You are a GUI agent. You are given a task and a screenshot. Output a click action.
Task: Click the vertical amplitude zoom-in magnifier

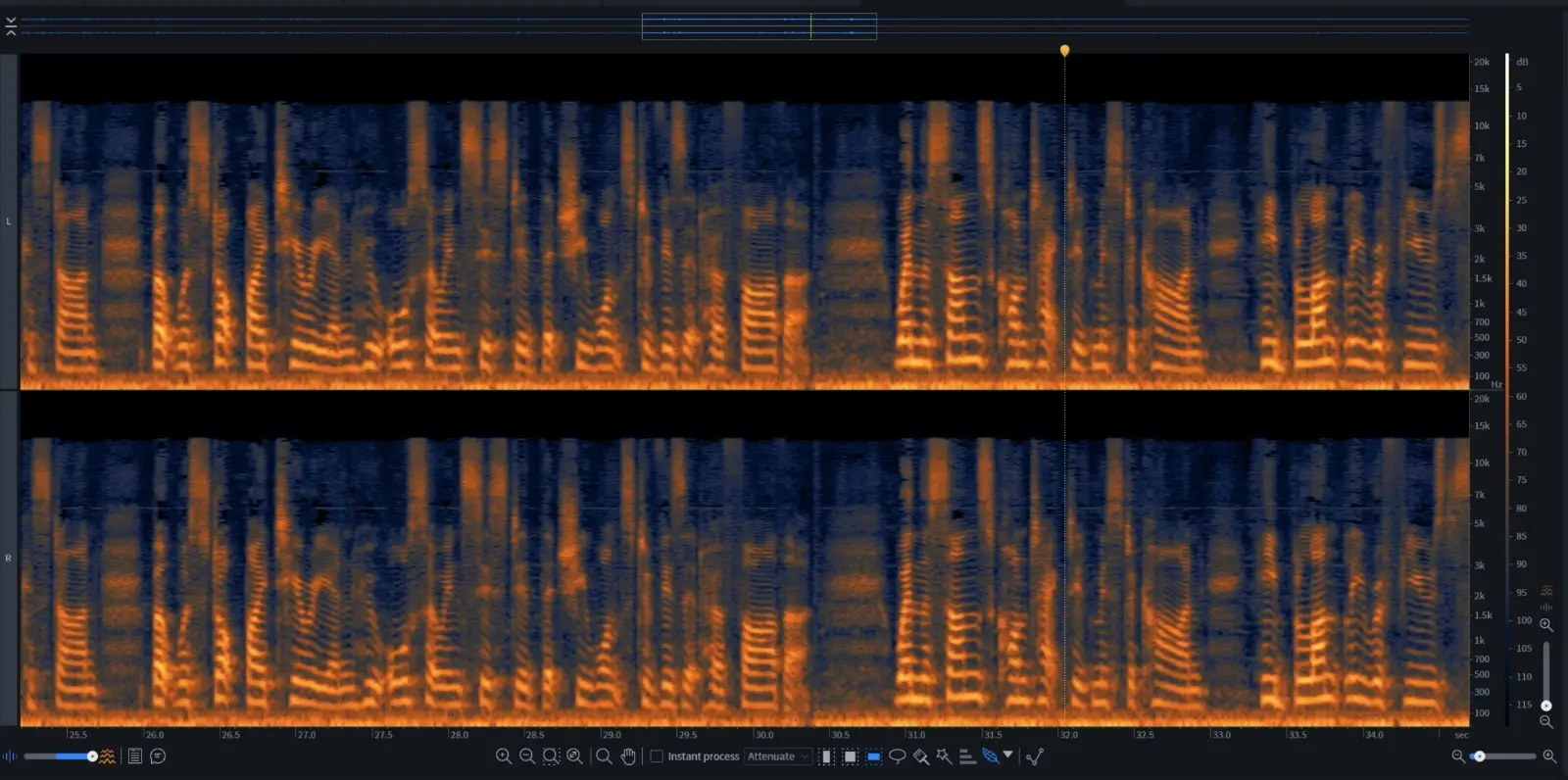[x=1546, y=625]
